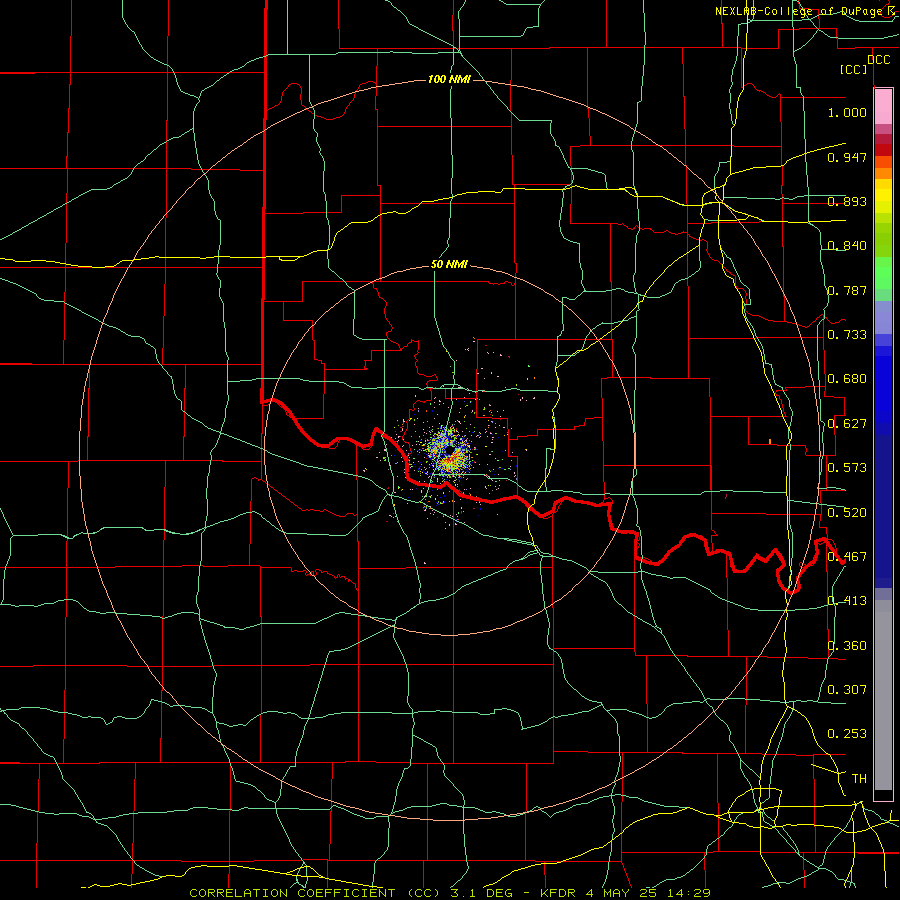Click the 0.307 scale value
The image size is (900, 900).
847,689
